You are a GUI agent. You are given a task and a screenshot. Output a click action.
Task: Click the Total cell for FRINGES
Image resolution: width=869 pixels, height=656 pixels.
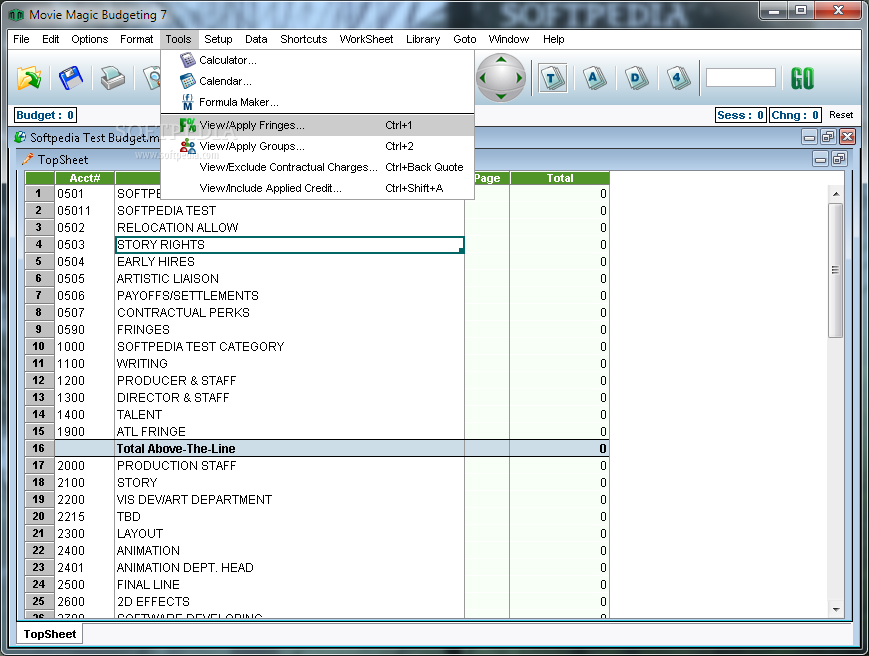tap(560, 330)
